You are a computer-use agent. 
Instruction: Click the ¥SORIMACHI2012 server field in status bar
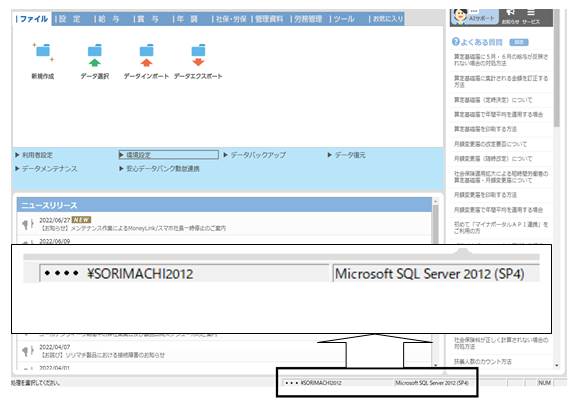(x=314, y=383)
